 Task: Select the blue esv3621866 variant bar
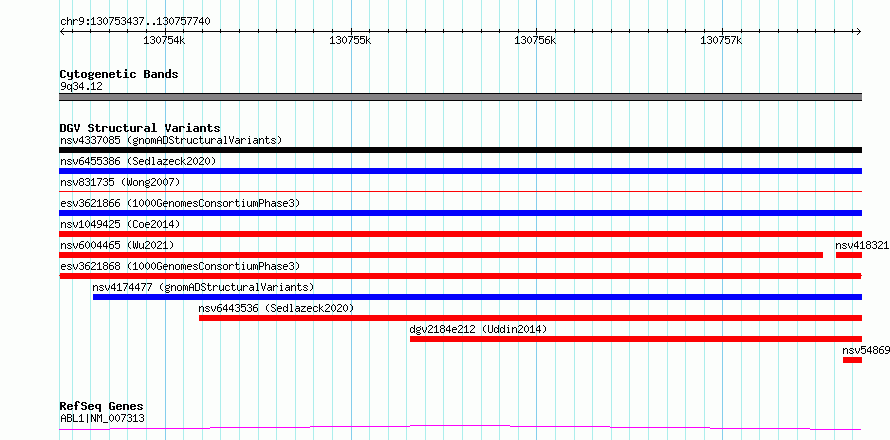click(460, 213)
